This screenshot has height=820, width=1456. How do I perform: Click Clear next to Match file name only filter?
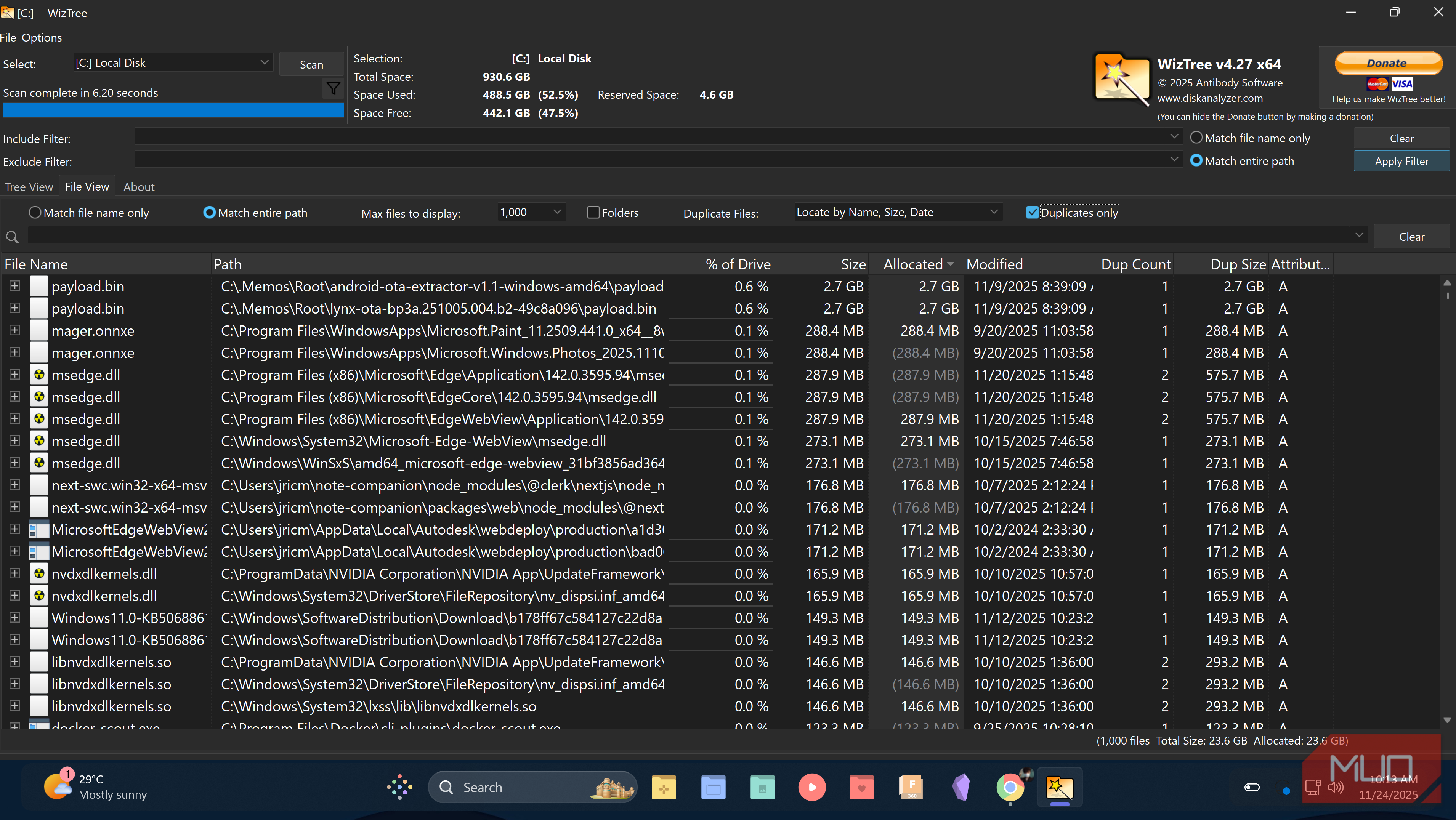click(1401, 138)
